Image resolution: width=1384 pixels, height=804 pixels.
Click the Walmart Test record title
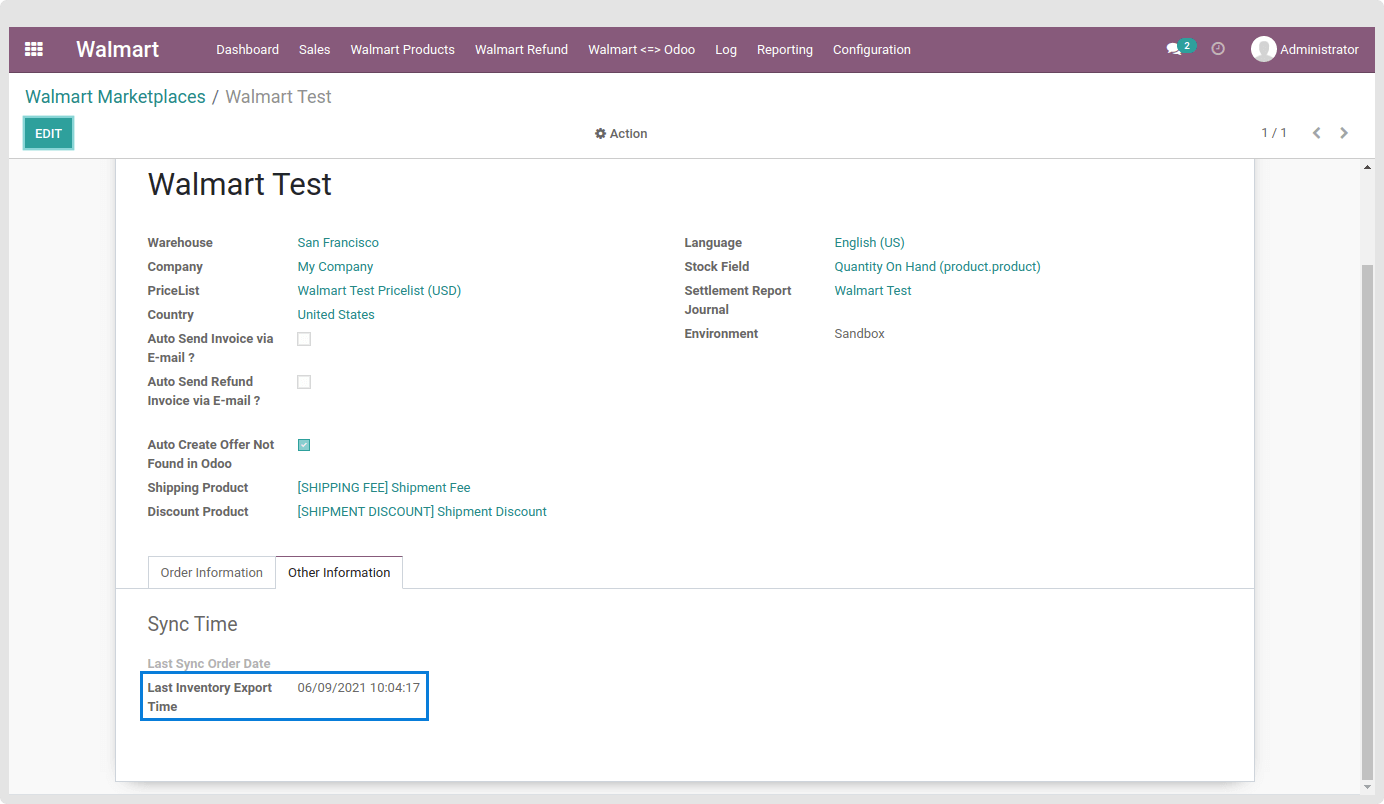(x=240, y=184)
